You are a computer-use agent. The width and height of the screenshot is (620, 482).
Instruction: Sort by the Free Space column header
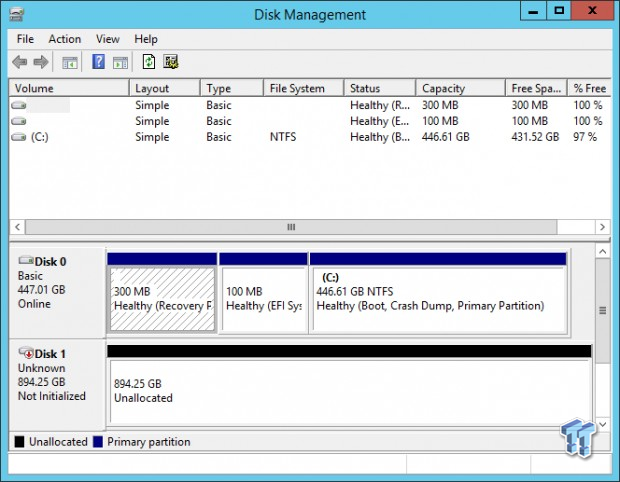(x=537, y=88)
